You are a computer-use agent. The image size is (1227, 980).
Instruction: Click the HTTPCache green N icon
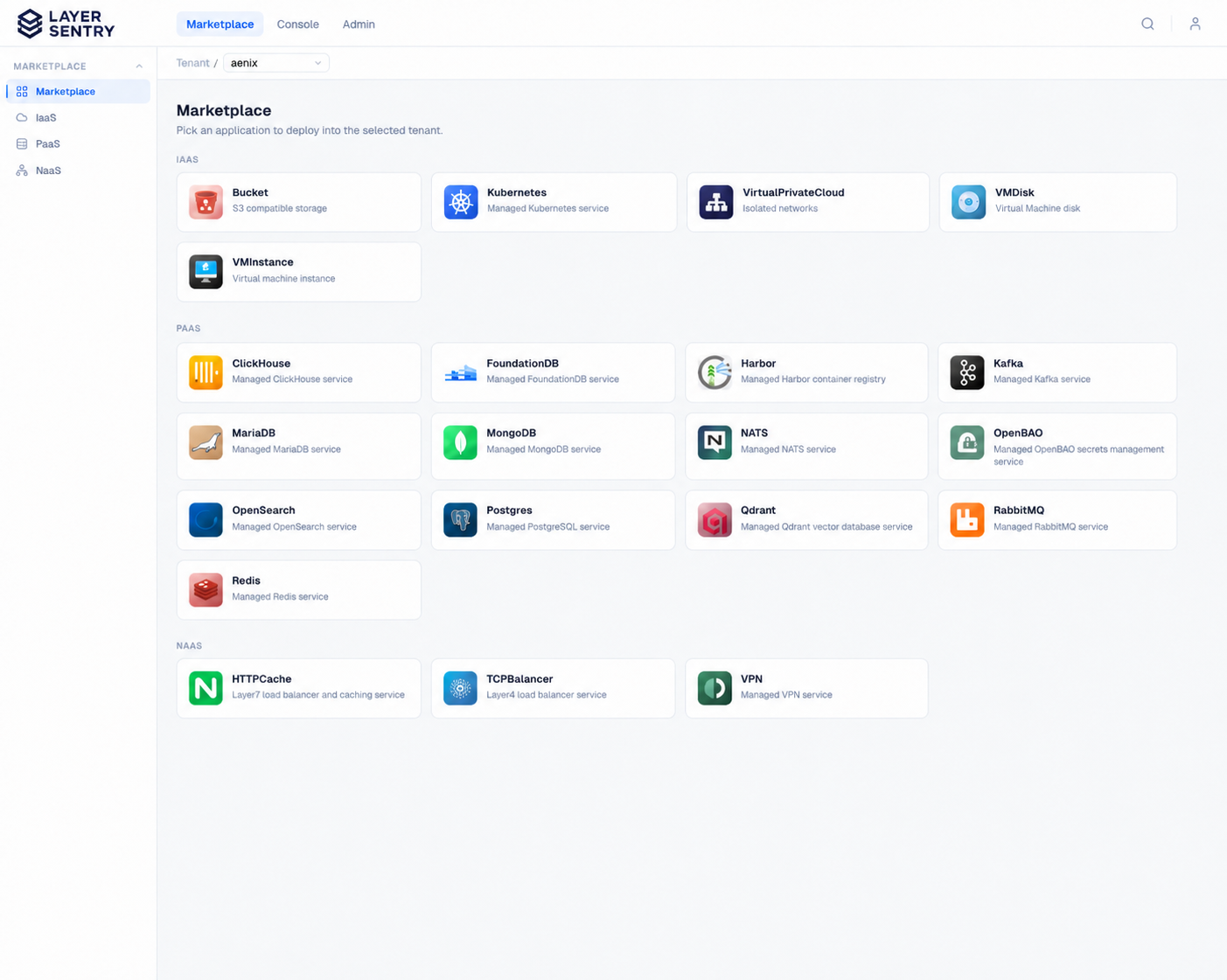(x=206, y=688)
